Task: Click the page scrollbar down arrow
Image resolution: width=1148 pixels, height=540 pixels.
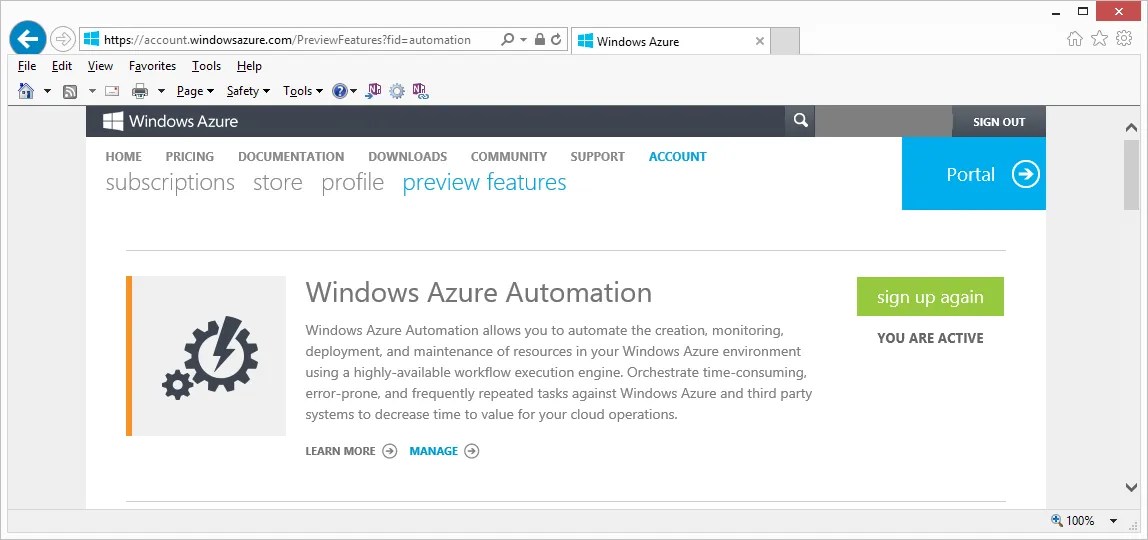Action: [1130, 487]
